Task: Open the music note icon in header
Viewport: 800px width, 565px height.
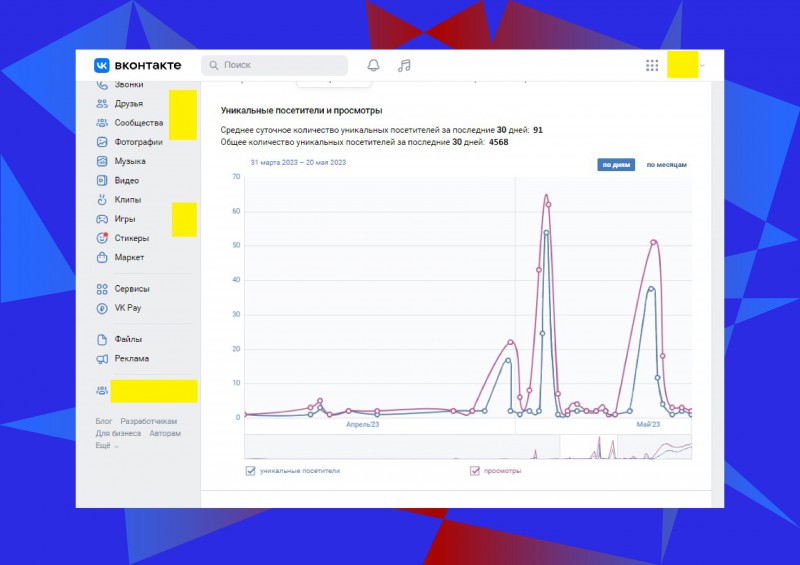Action: coord(404,65)
